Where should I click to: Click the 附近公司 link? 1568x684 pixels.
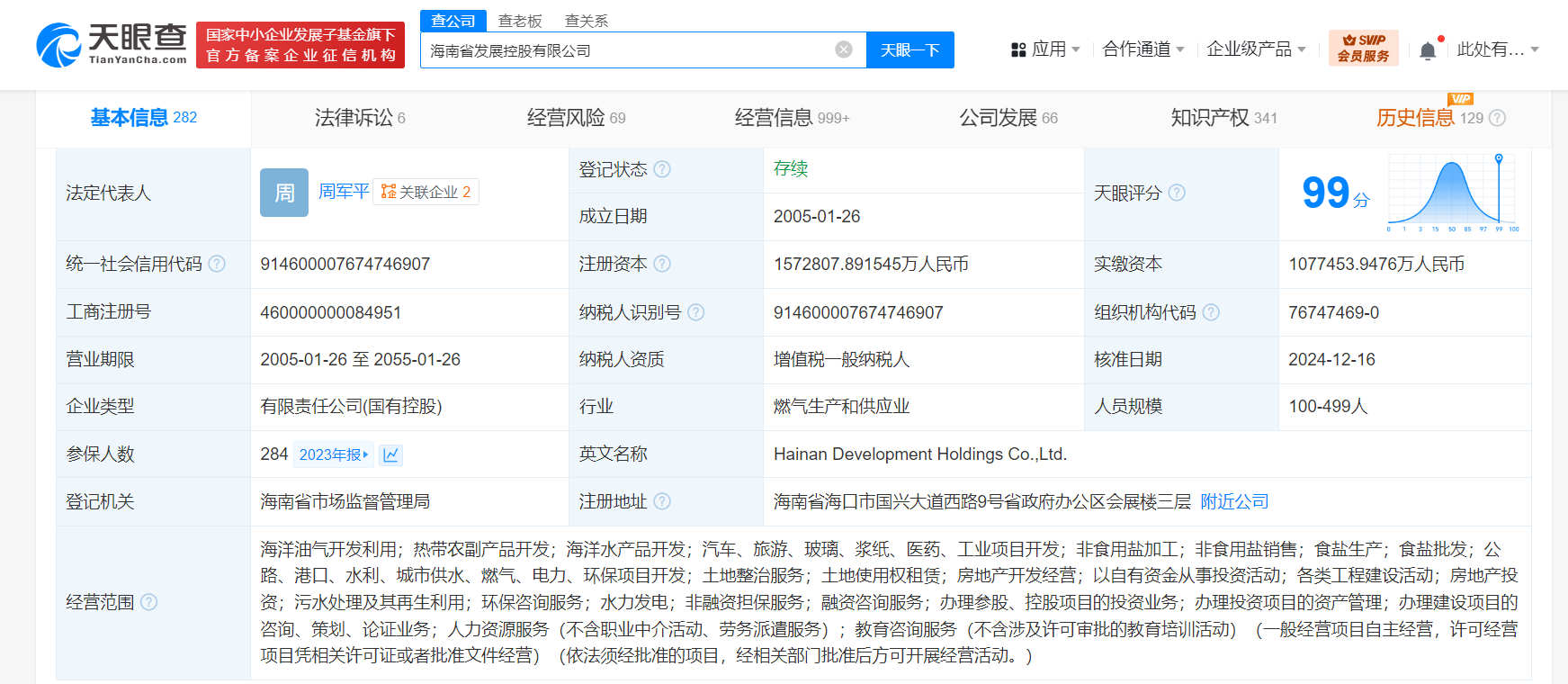point(1234,501)
